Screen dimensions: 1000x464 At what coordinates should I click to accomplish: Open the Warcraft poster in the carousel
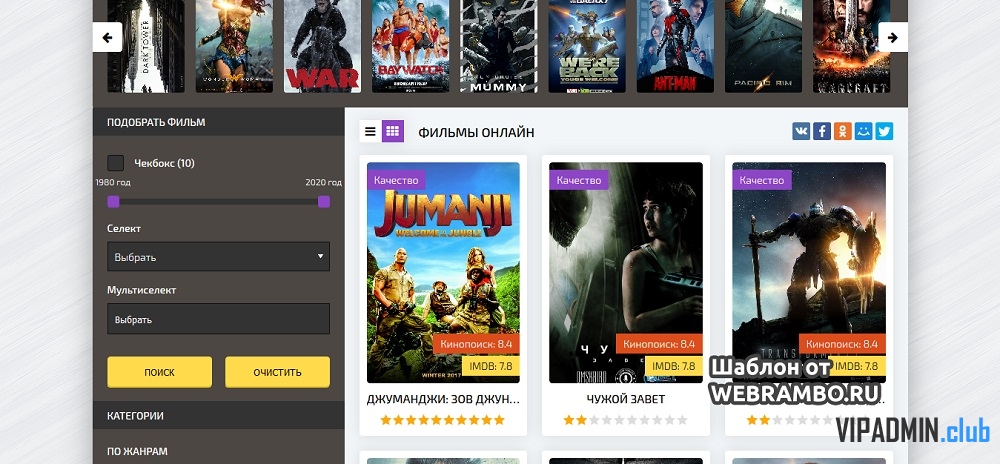point(851,47)
